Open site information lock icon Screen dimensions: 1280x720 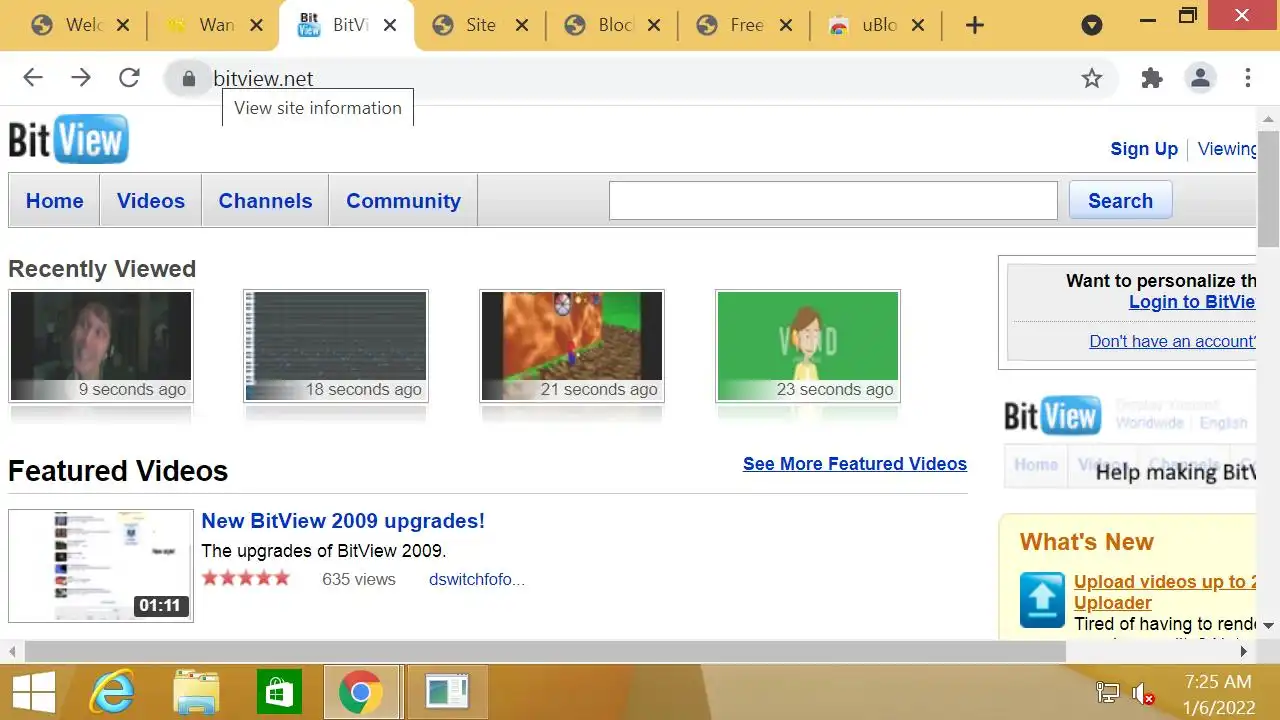tap(188, 78)
